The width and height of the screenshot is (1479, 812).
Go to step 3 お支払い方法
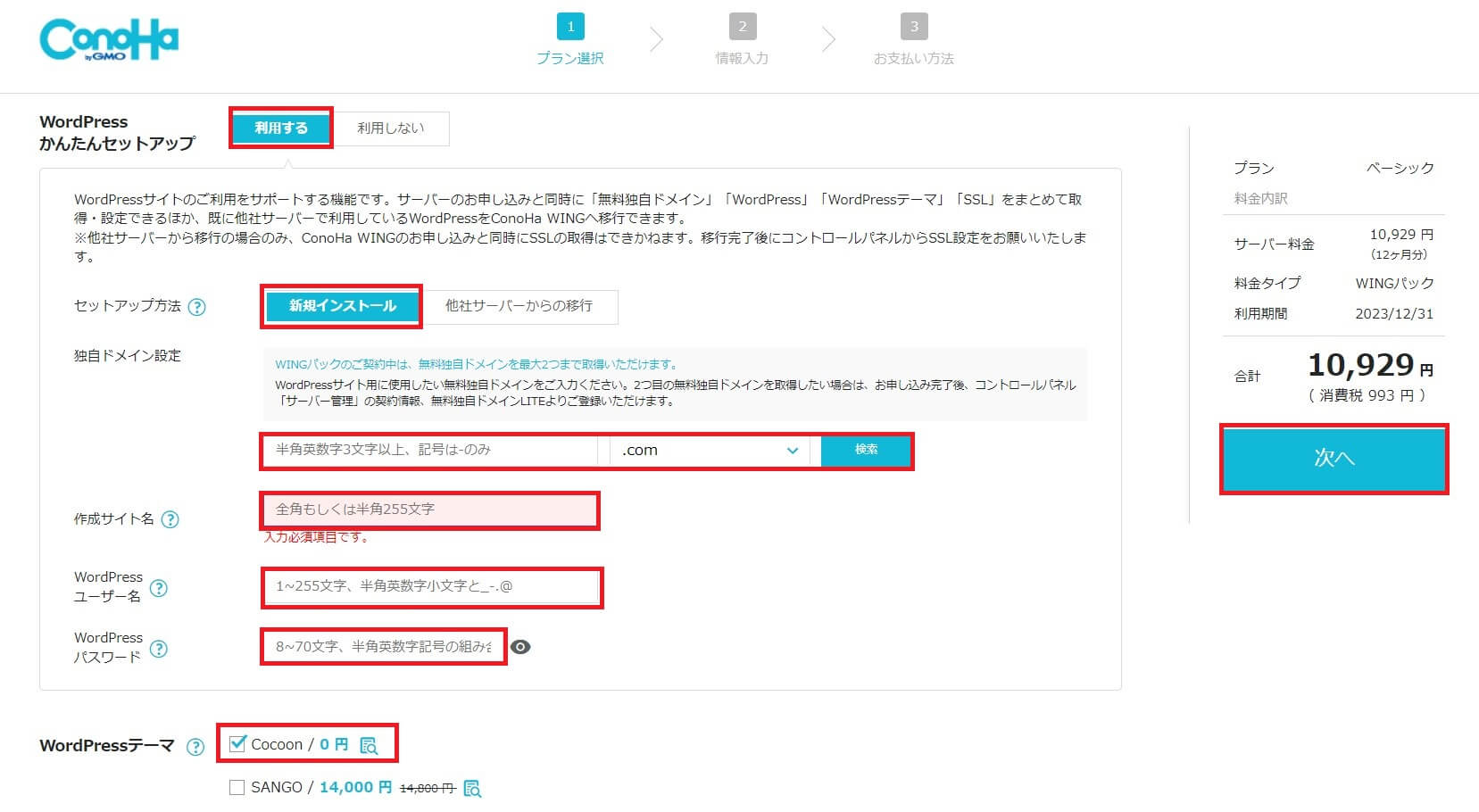[x=913, y=40]
